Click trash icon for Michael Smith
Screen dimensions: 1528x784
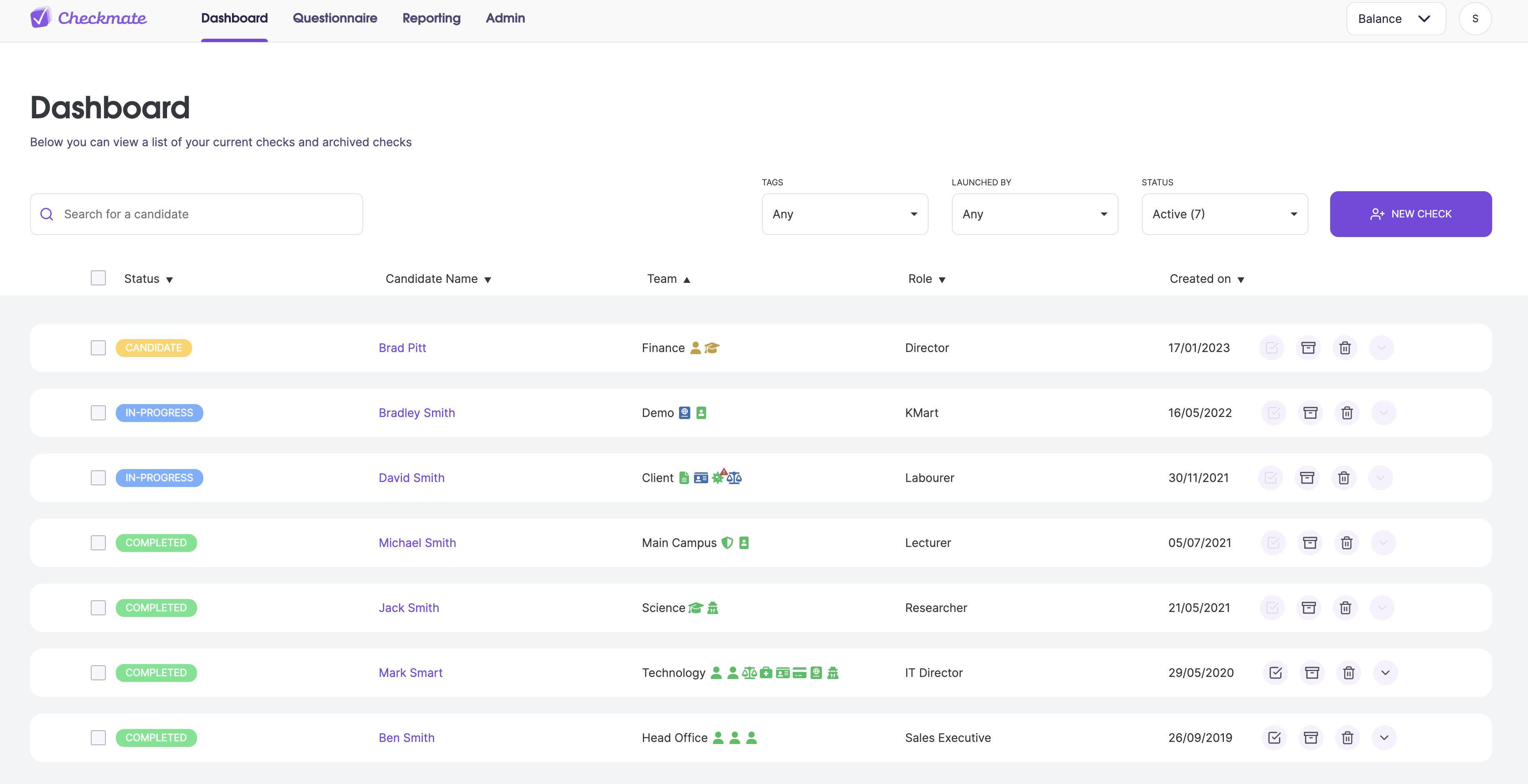(1346, 543)
